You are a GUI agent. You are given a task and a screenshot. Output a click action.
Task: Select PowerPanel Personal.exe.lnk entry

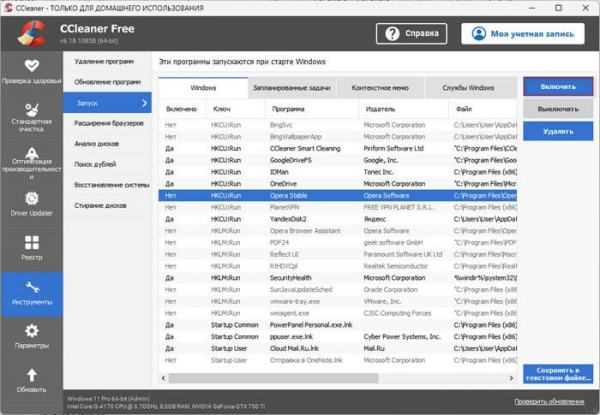point(338,325)
